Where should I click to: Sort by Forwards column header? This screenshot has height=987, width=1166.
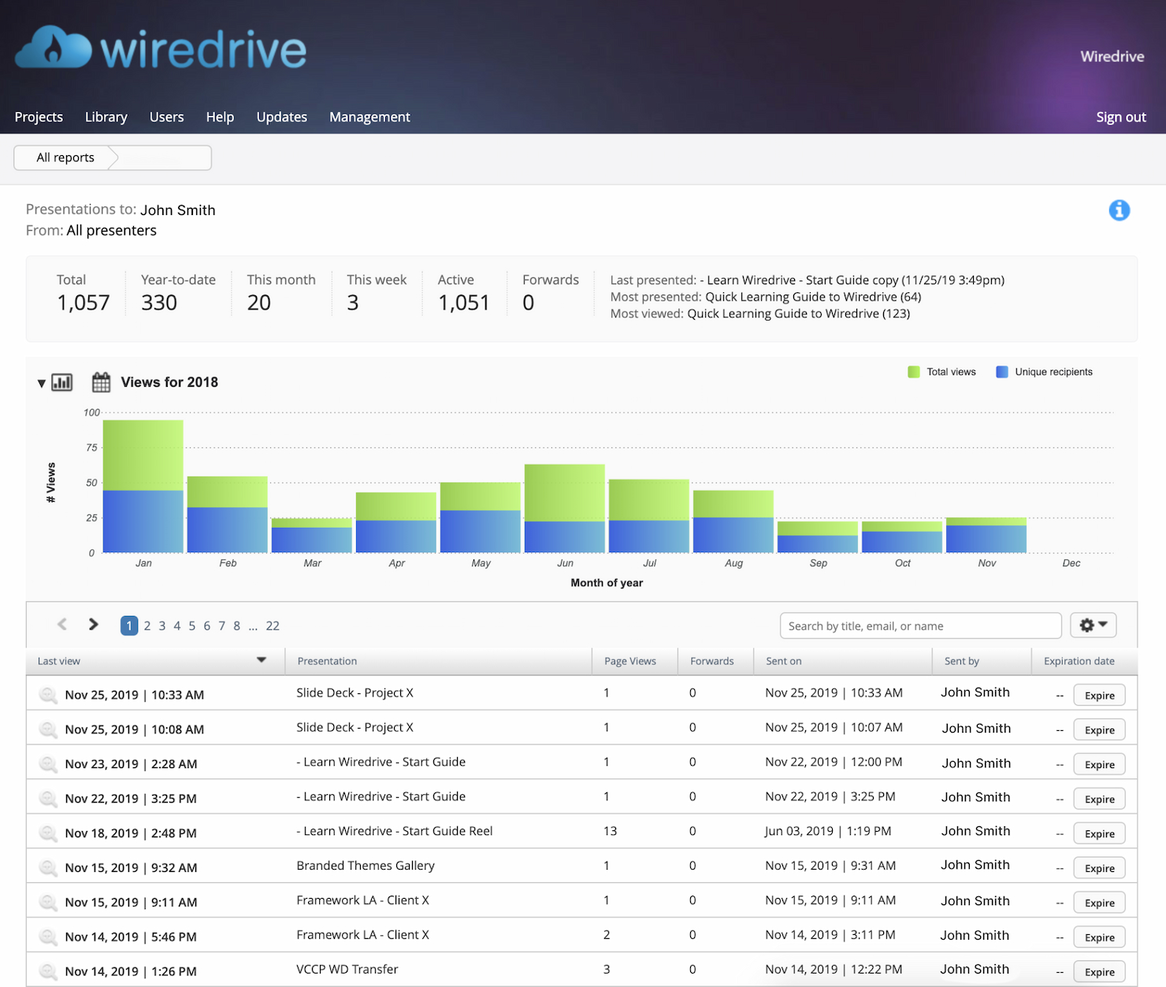(x=712, y=660)
